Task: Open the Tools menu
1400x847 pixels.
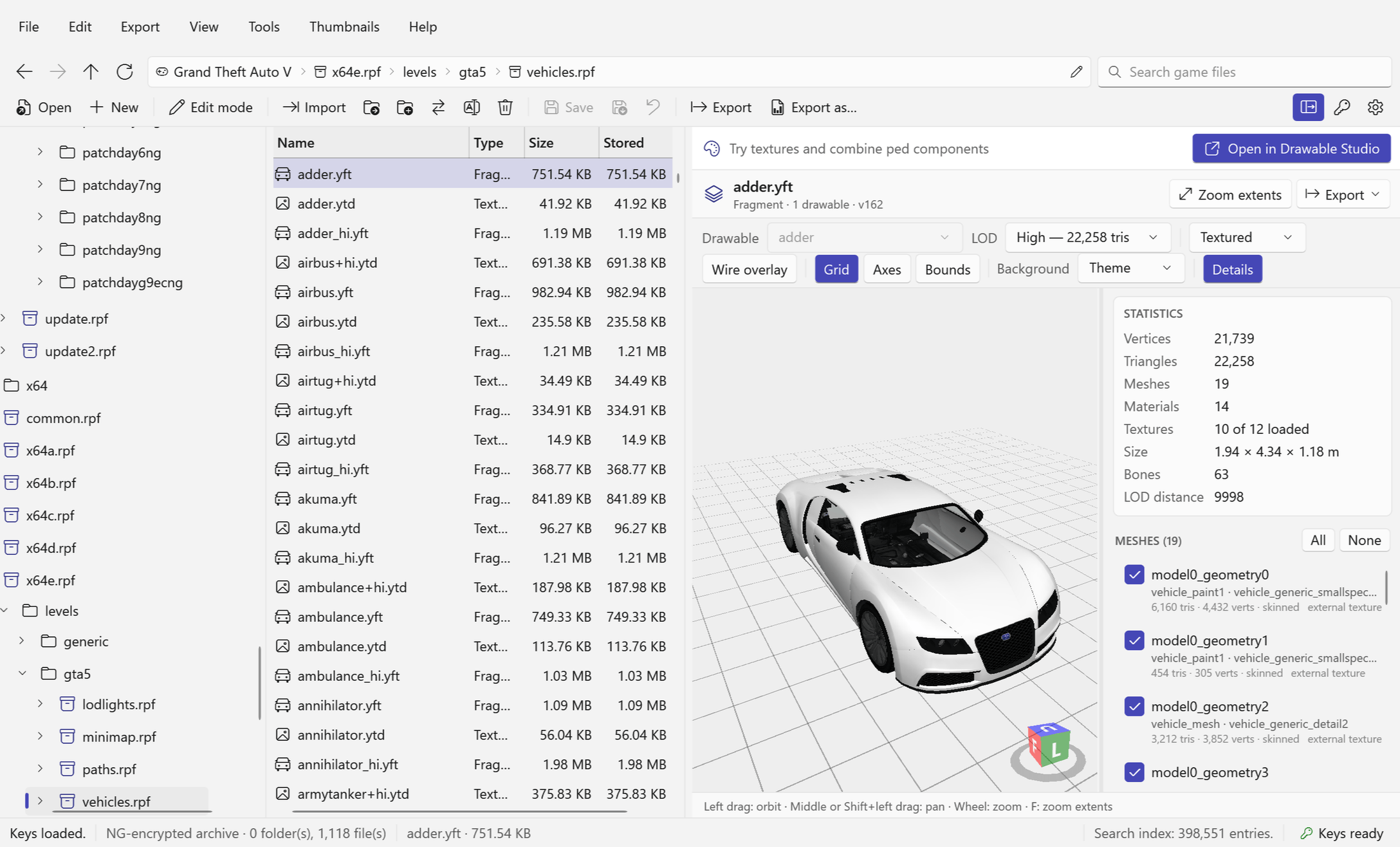Action: click(264, 26)
